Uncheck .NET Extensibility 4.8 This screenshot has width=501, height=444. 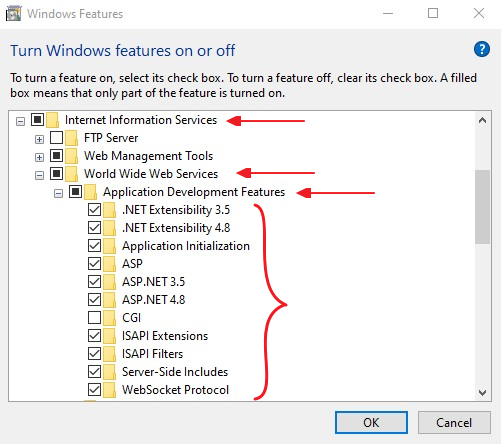(x=94, y=228)
